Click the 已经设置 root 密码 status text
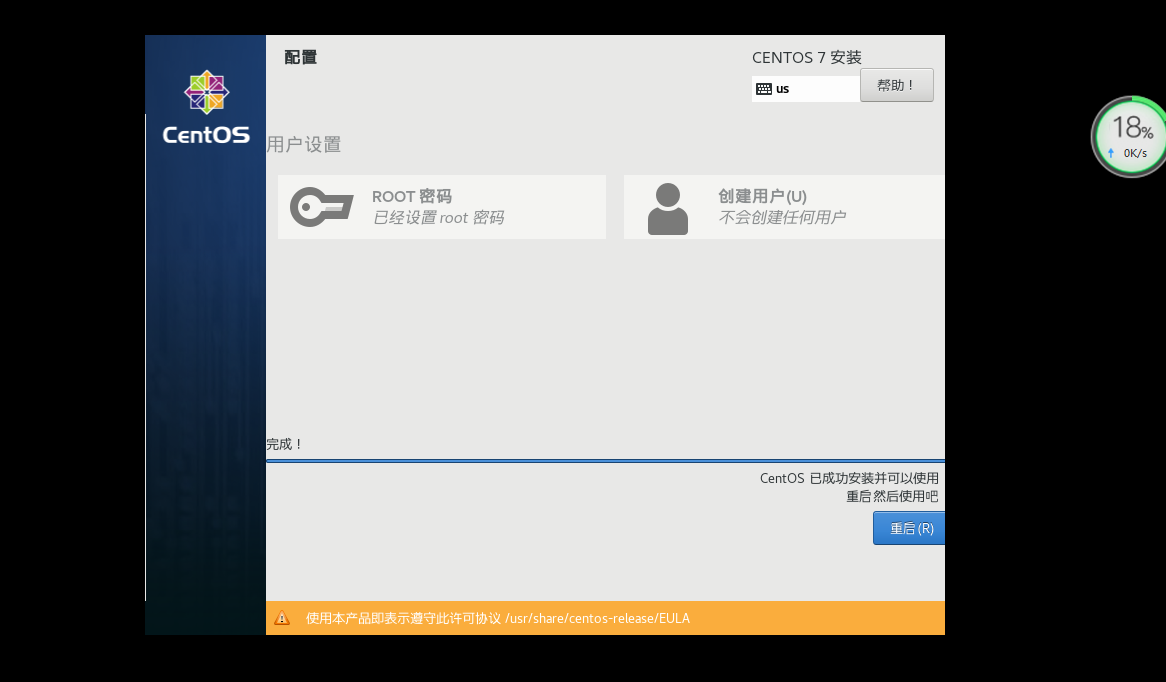 [438, 218]
